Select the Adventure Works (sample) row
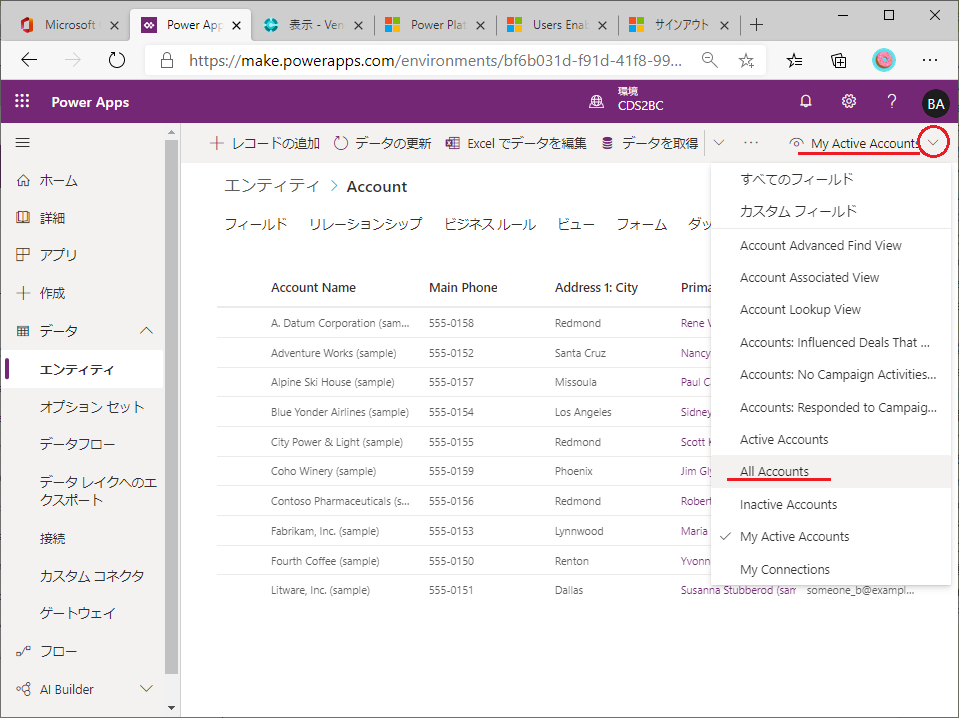 click(464, 353)
